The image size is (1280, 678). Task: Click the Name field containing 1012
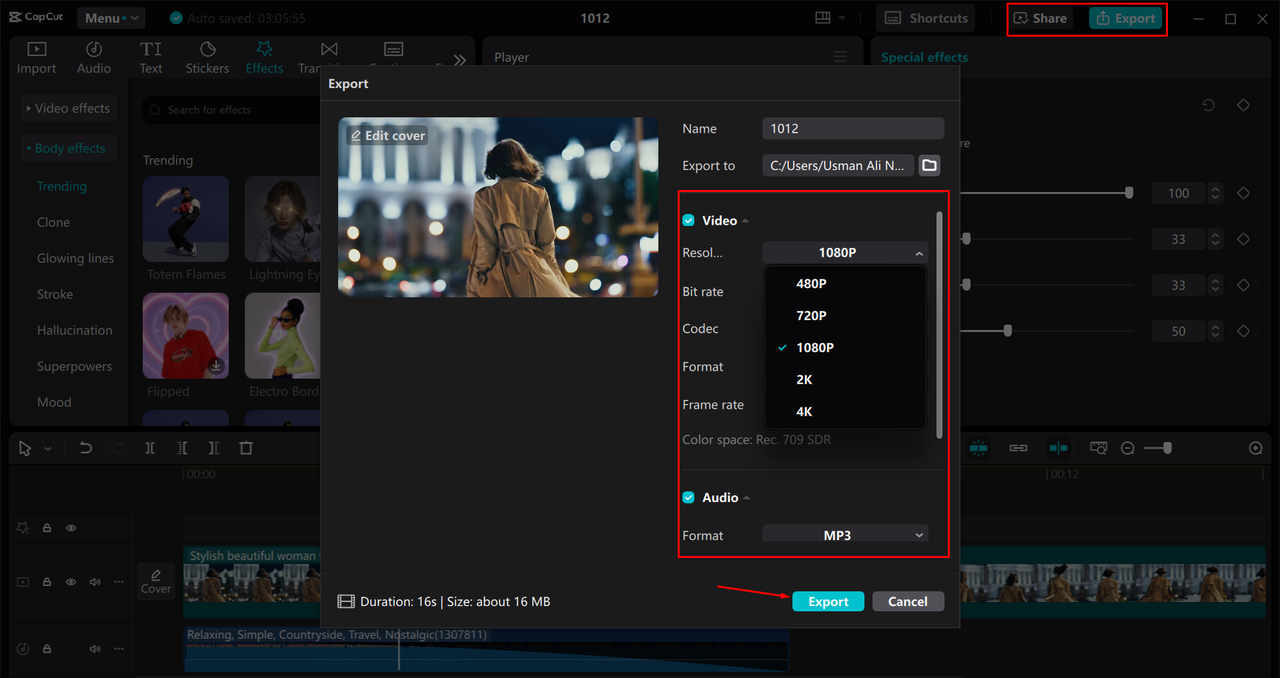853,128
